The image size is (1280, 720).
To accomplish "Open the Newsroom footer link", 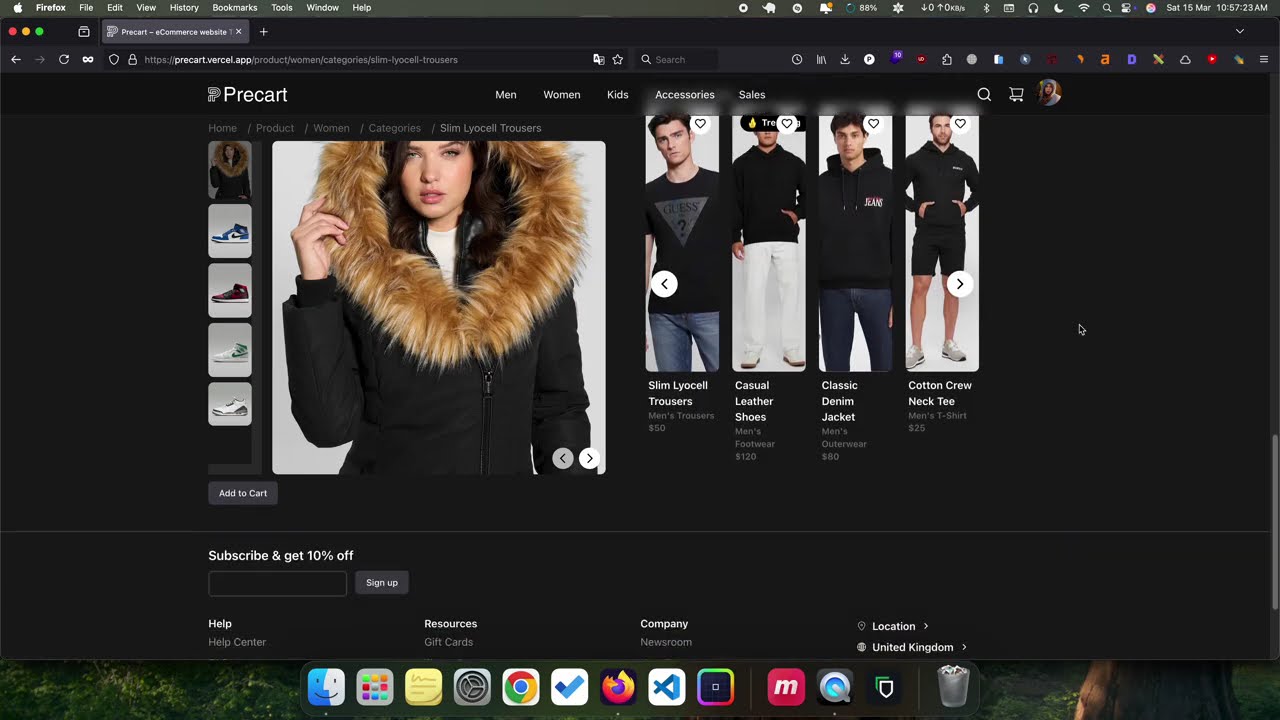I will click(x=666, y=642).
